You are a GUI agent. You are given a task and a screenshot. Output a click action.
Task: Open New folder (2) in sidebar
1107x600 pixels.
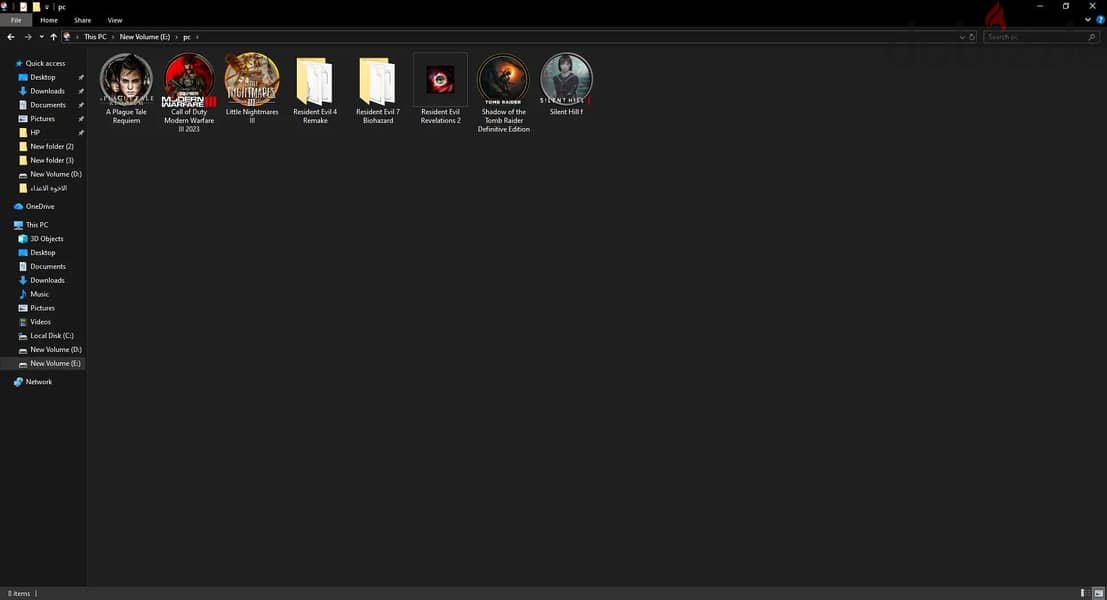coord(52,147)
